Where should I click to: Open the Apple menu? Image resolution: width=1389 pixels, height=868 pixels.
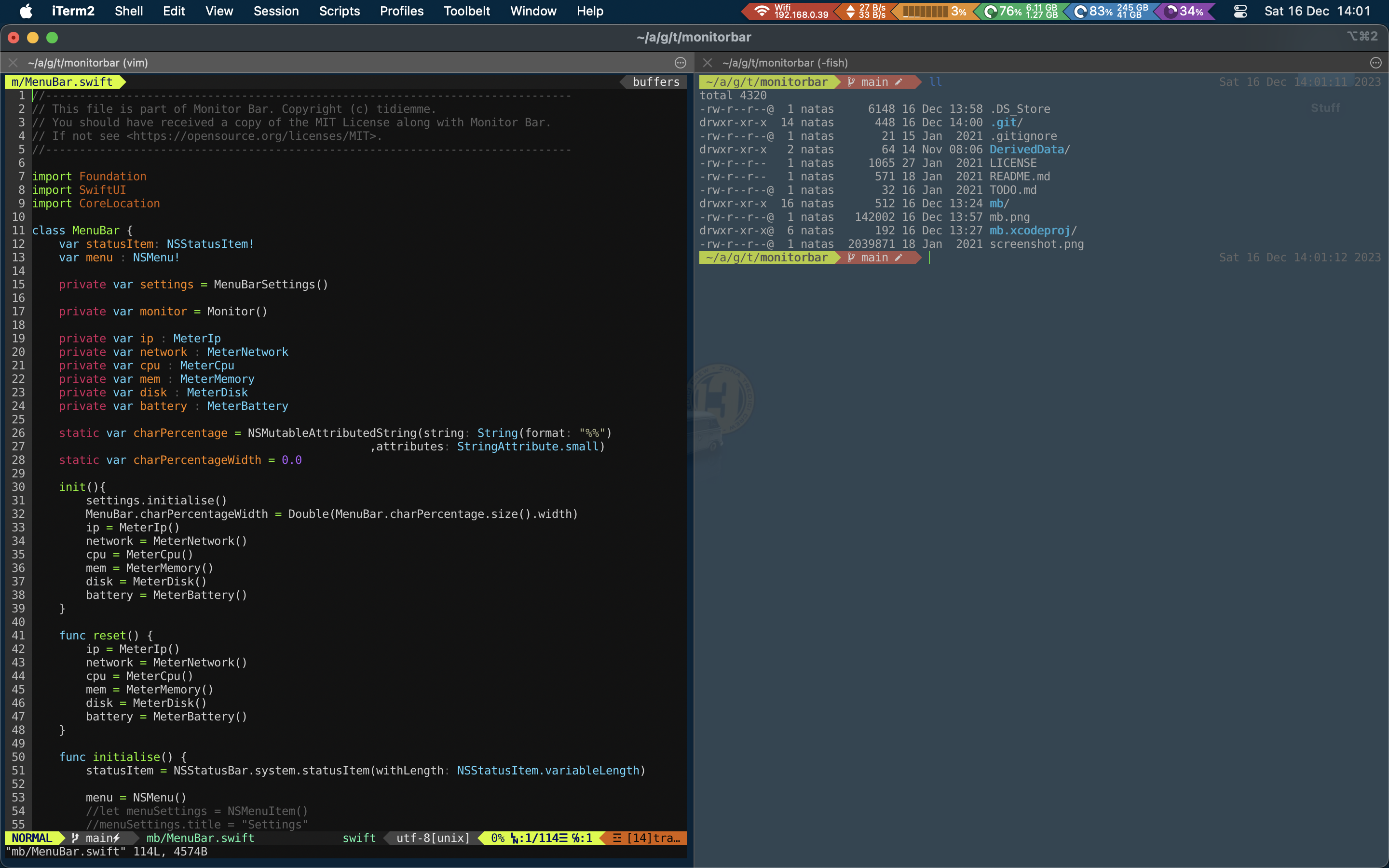[27, 11]
